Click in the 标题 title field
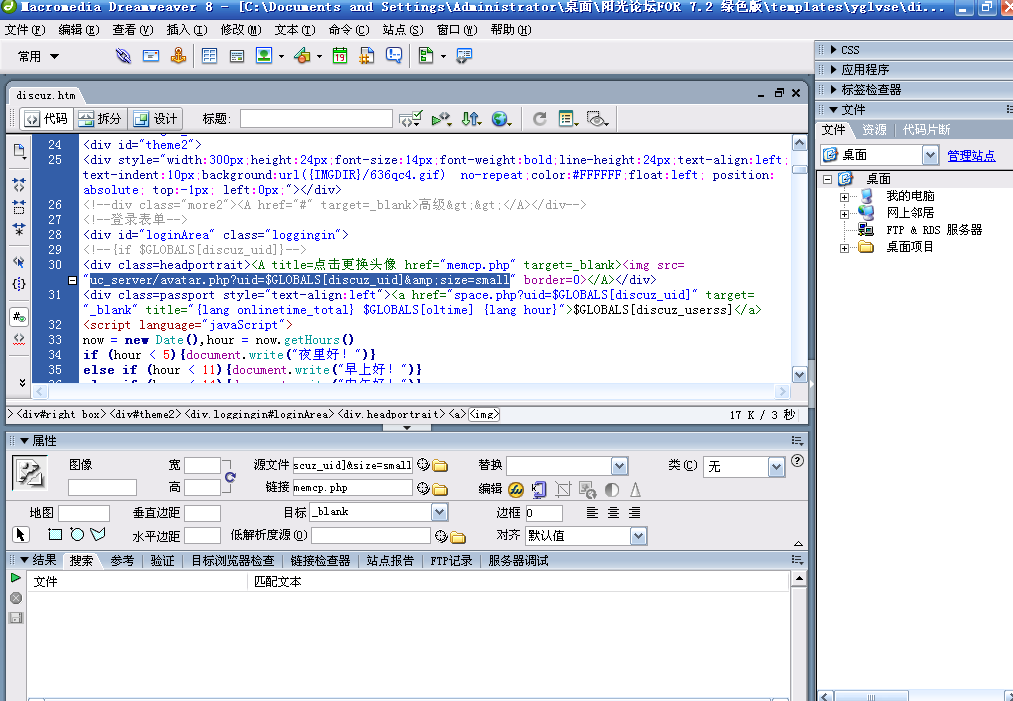The image size is (1013, 701). tap(316, 119)
